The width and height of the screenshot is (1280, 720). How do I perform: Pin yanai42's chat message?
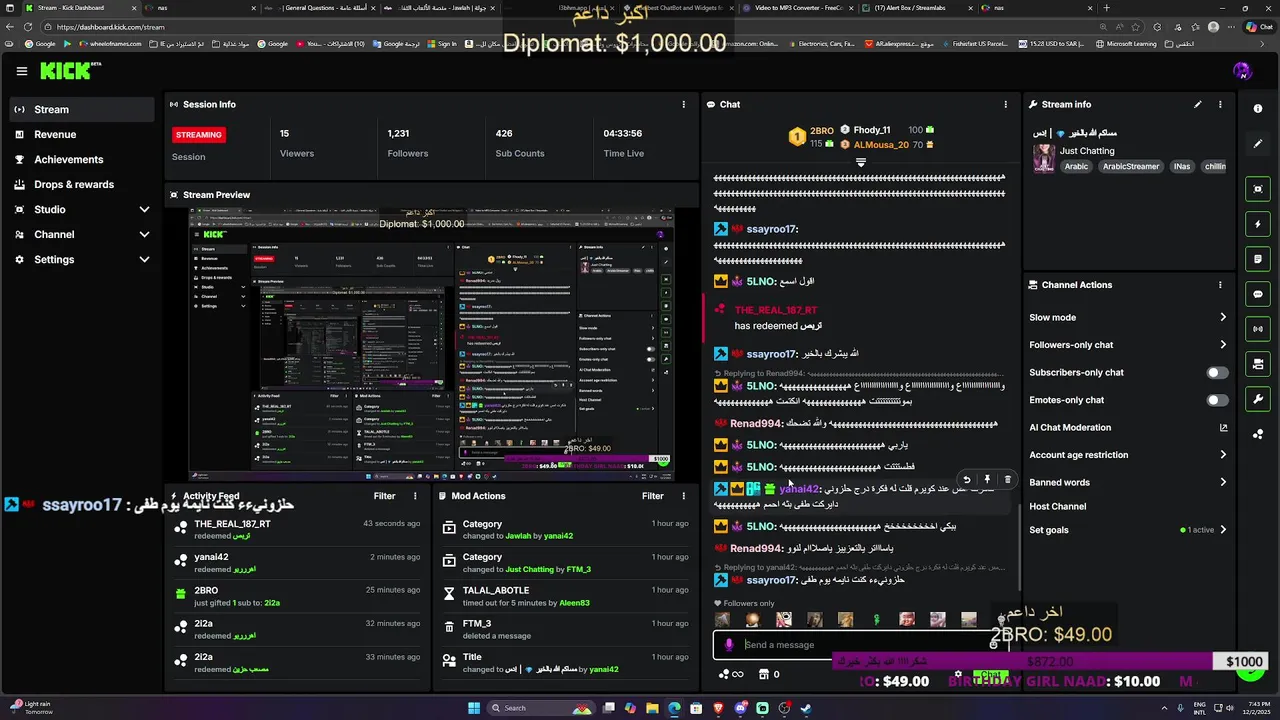point(987,480)
